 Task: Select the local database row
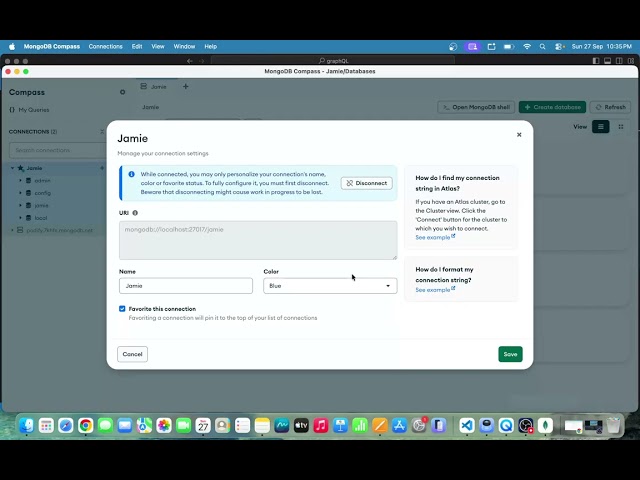[57, 218]
